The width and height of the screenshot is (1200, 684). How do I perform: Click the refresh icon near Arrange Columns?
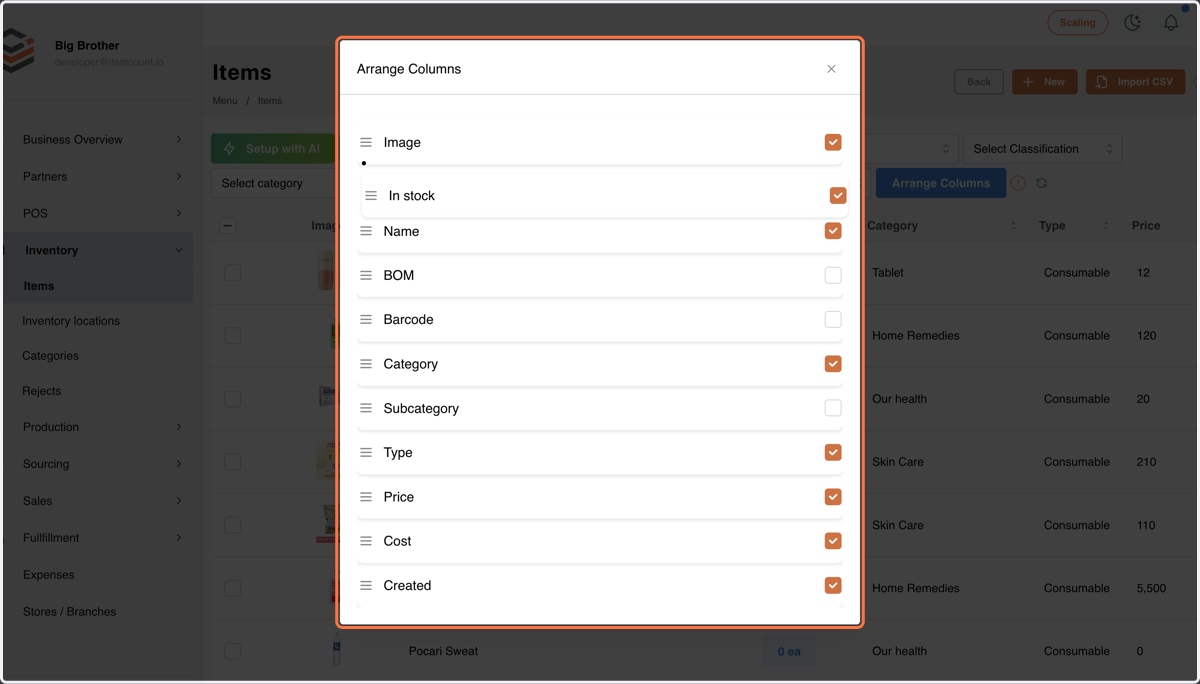tap(1042, 183)
